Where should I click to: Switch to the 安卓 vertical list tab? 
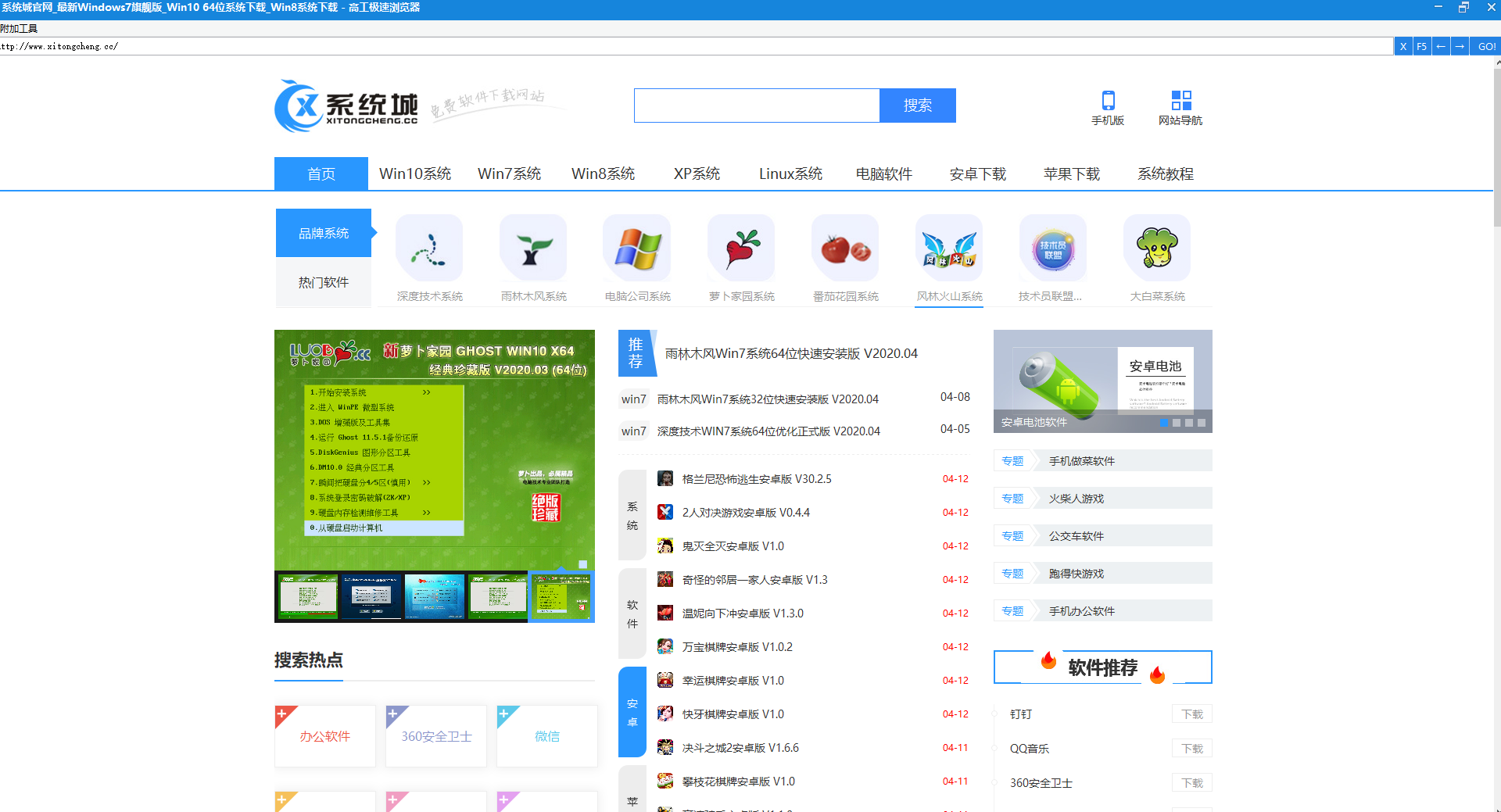[x=632, y=713]
